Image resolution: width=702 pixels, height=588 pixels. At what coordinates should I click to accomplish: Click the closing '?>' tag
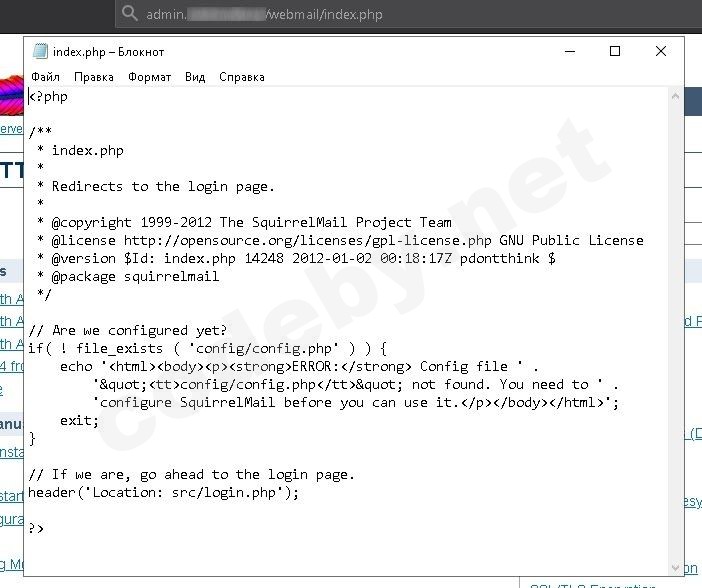(36, 528)
